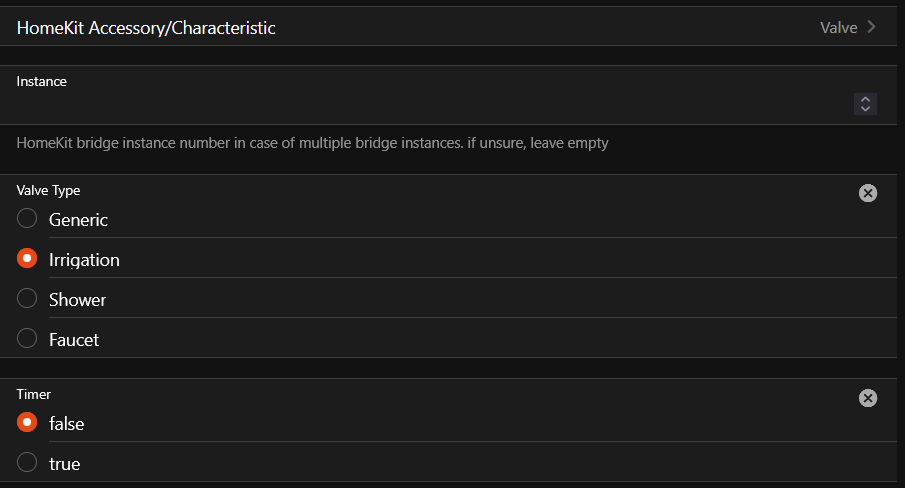Screen dimensions: 905x488
Task: Select the Generic valve type radio button
Action: (27, 219)
